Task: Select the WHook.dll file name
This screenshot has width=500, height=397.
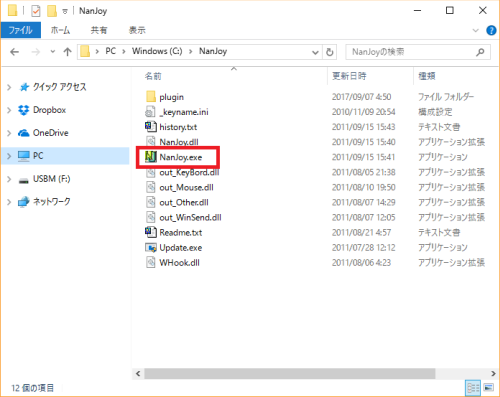Action: coord(179,263)
